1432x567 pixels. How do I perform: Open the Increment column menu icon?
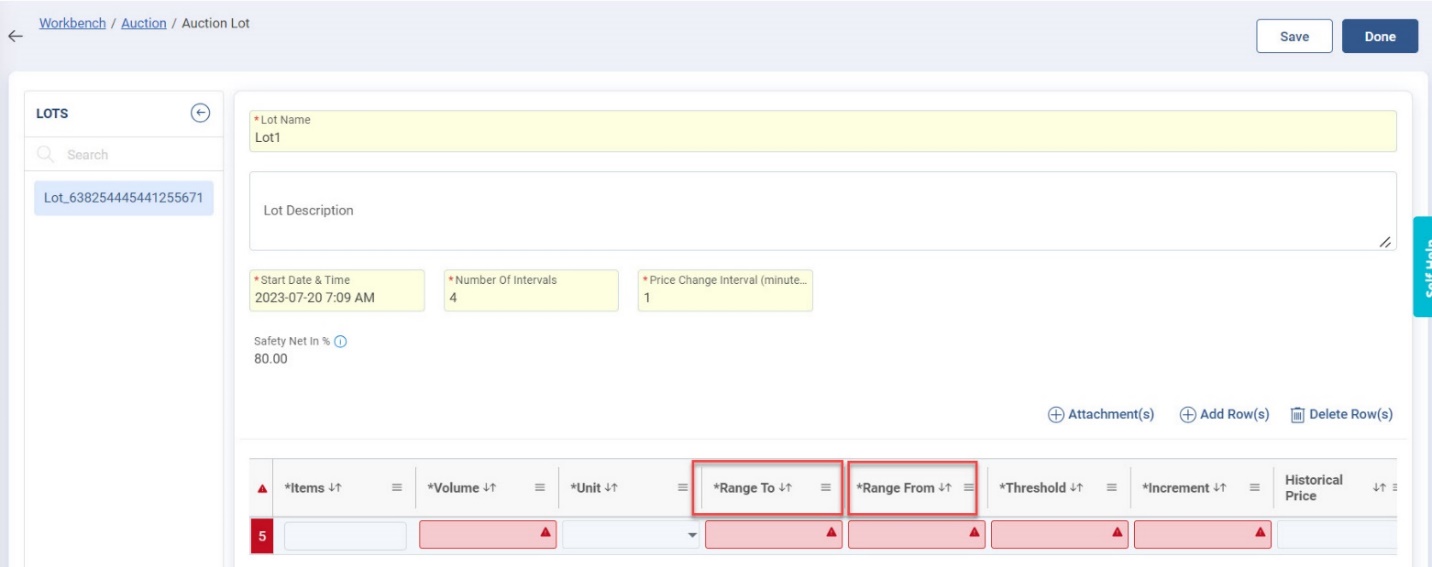pos(1254,488)
